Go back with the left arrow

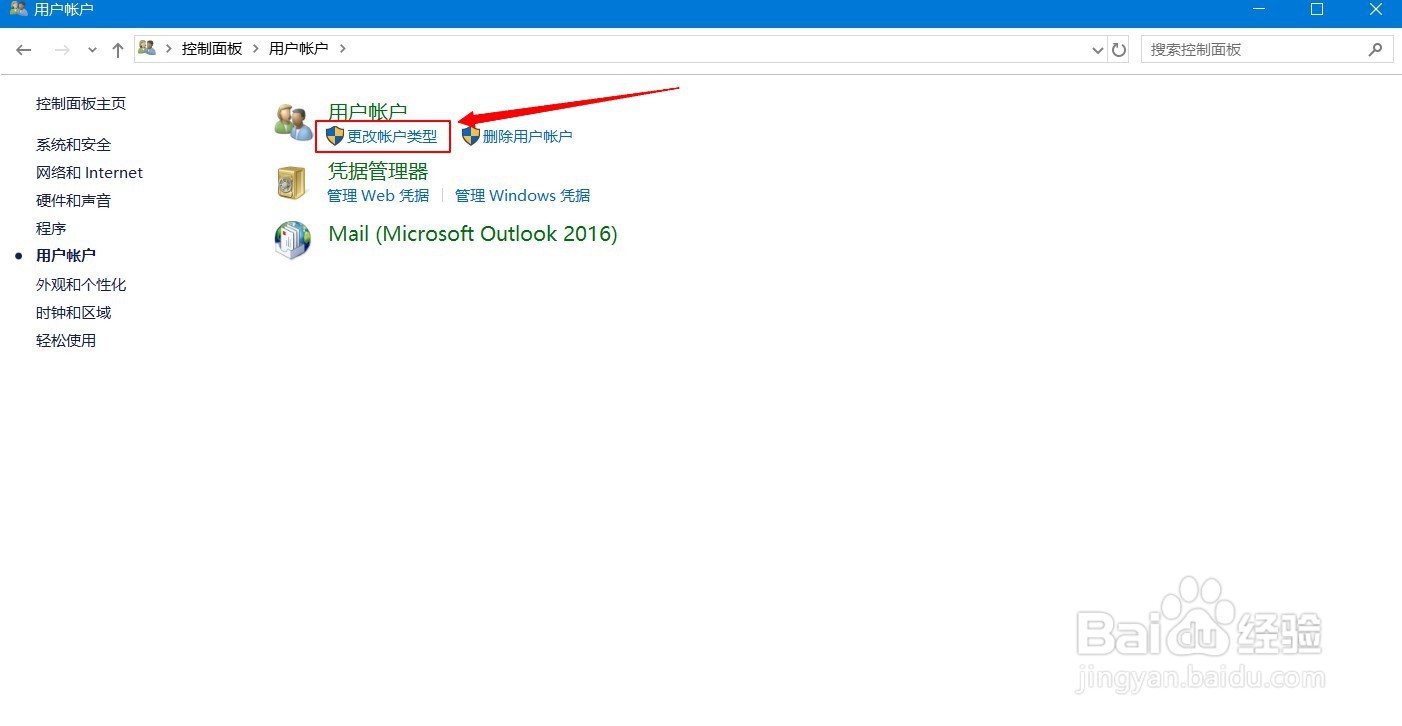point(24,49)
